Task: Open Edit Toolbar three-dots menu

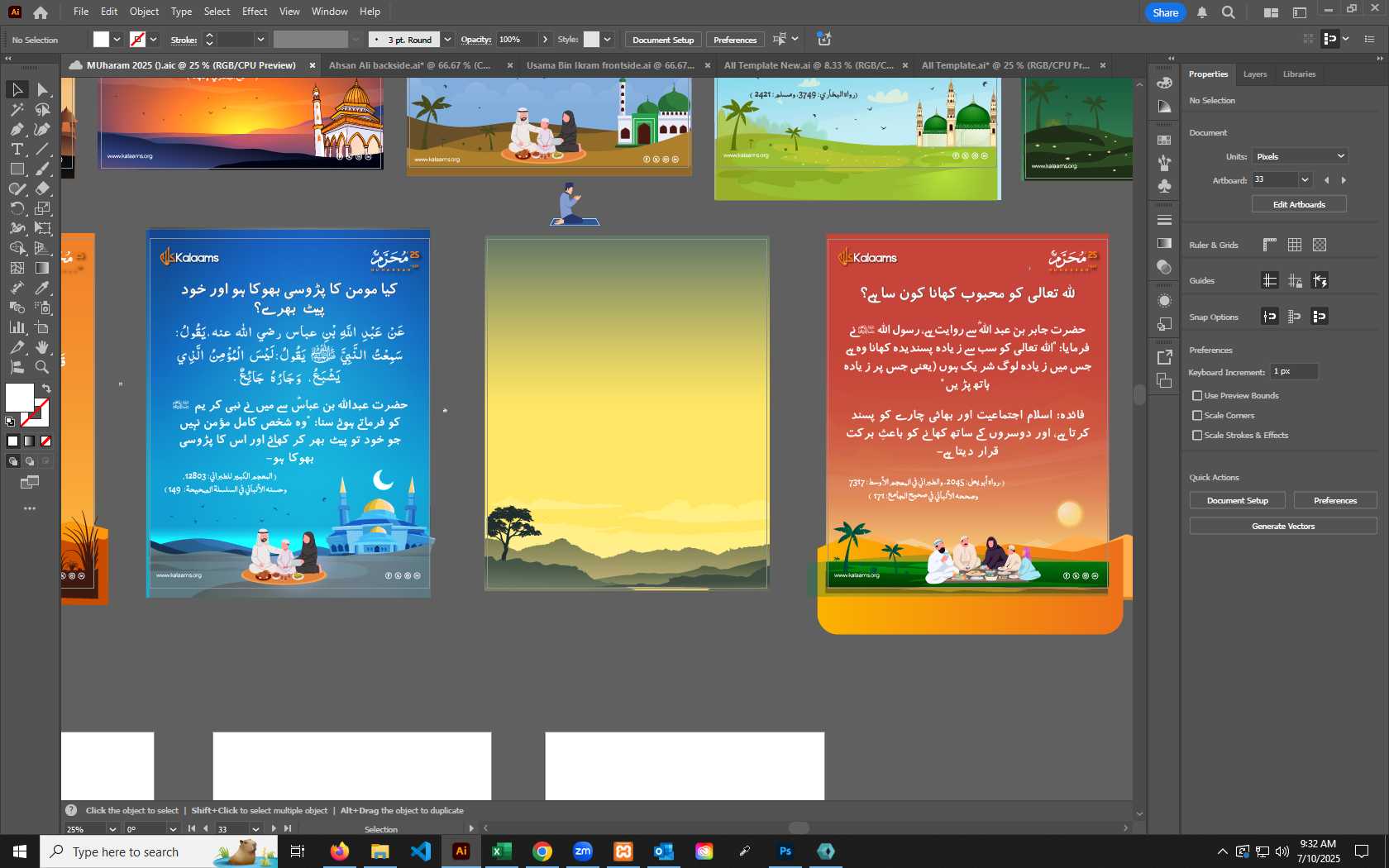Action: 30,508
